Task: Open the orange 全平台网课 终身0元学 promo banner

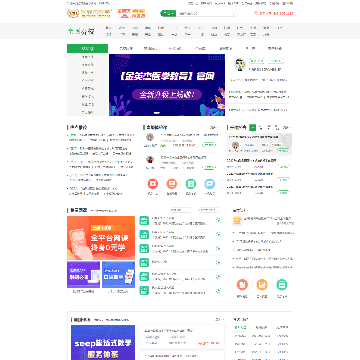Action: click(x=101, y=238)
